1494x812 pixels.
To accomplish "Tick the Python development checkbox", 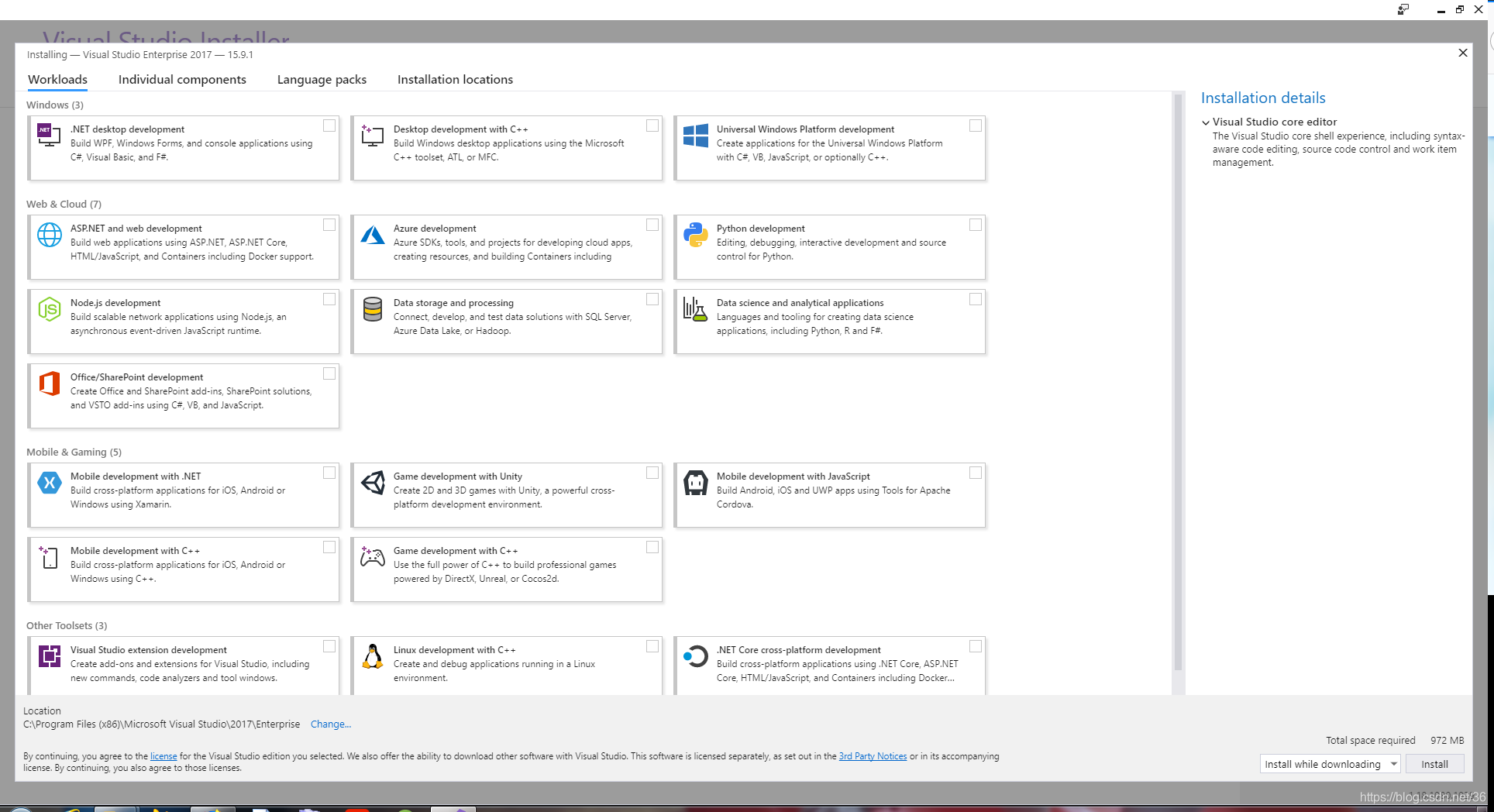I will click(976, 225).
